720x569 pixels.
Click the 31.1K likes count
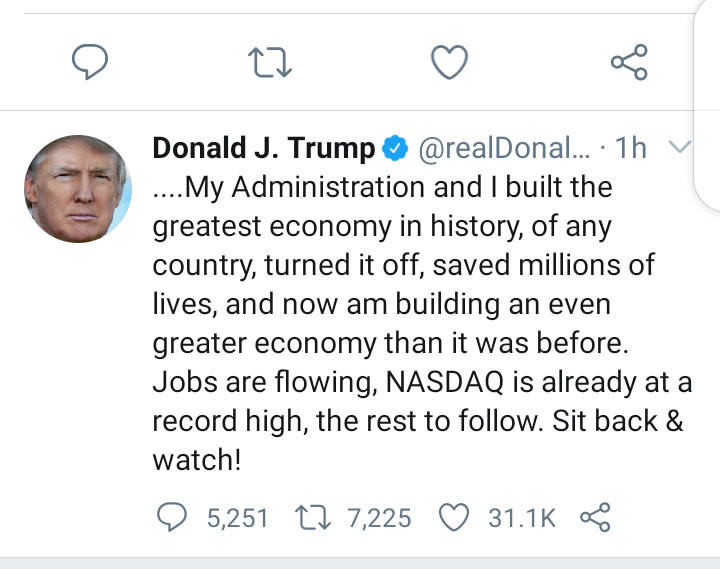click(521, 518)
